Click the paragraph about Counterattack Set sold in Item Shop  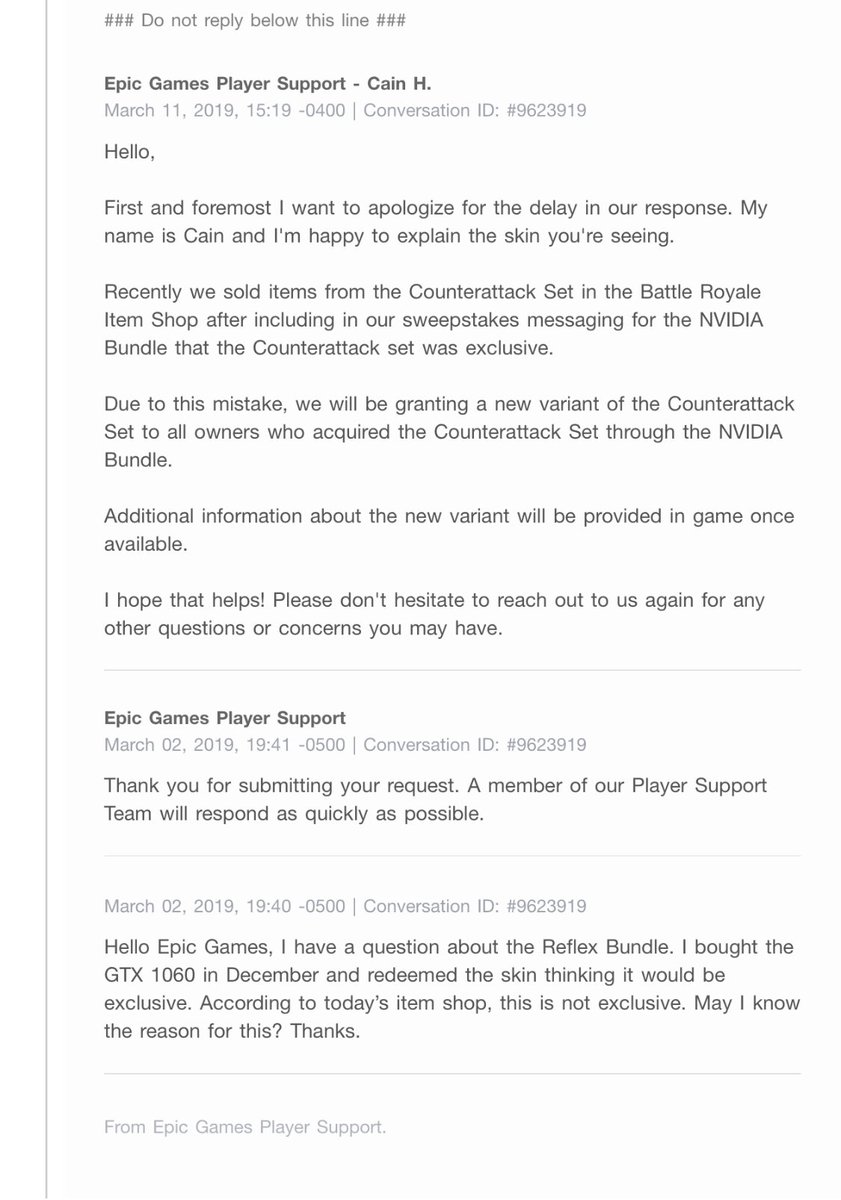click(x=437, y=320)
